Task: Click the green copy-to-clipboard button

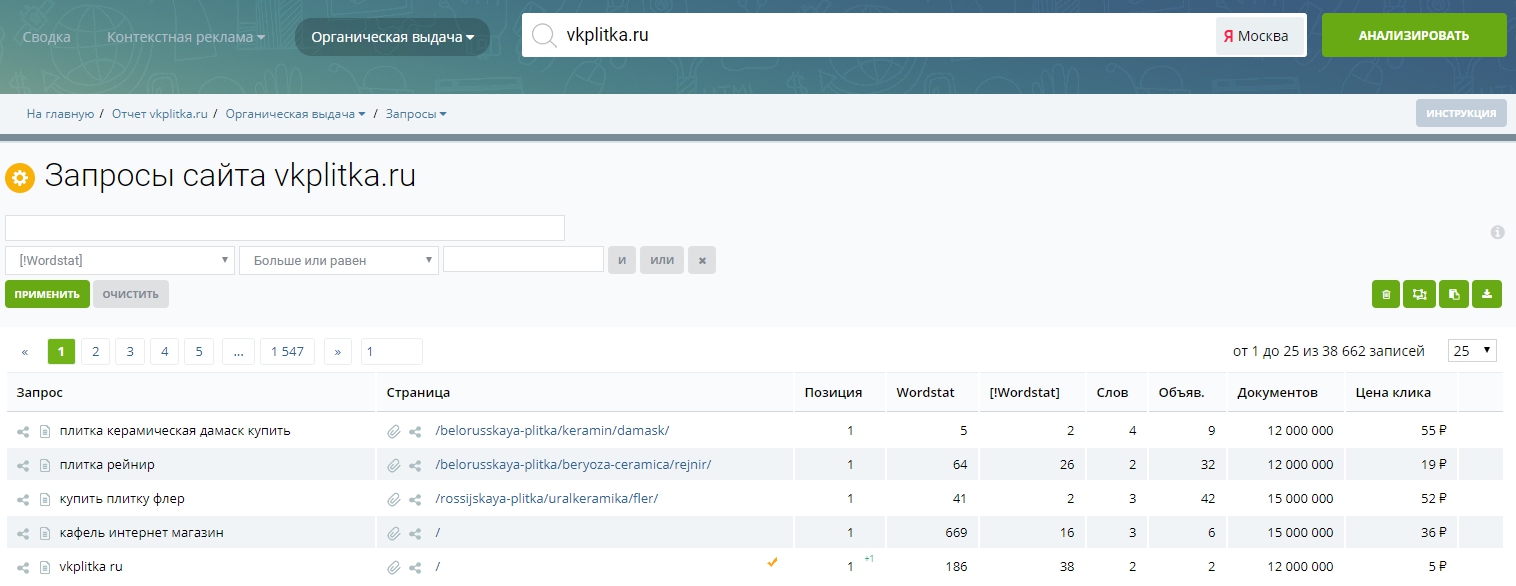Action: [x=1453, y=294]
